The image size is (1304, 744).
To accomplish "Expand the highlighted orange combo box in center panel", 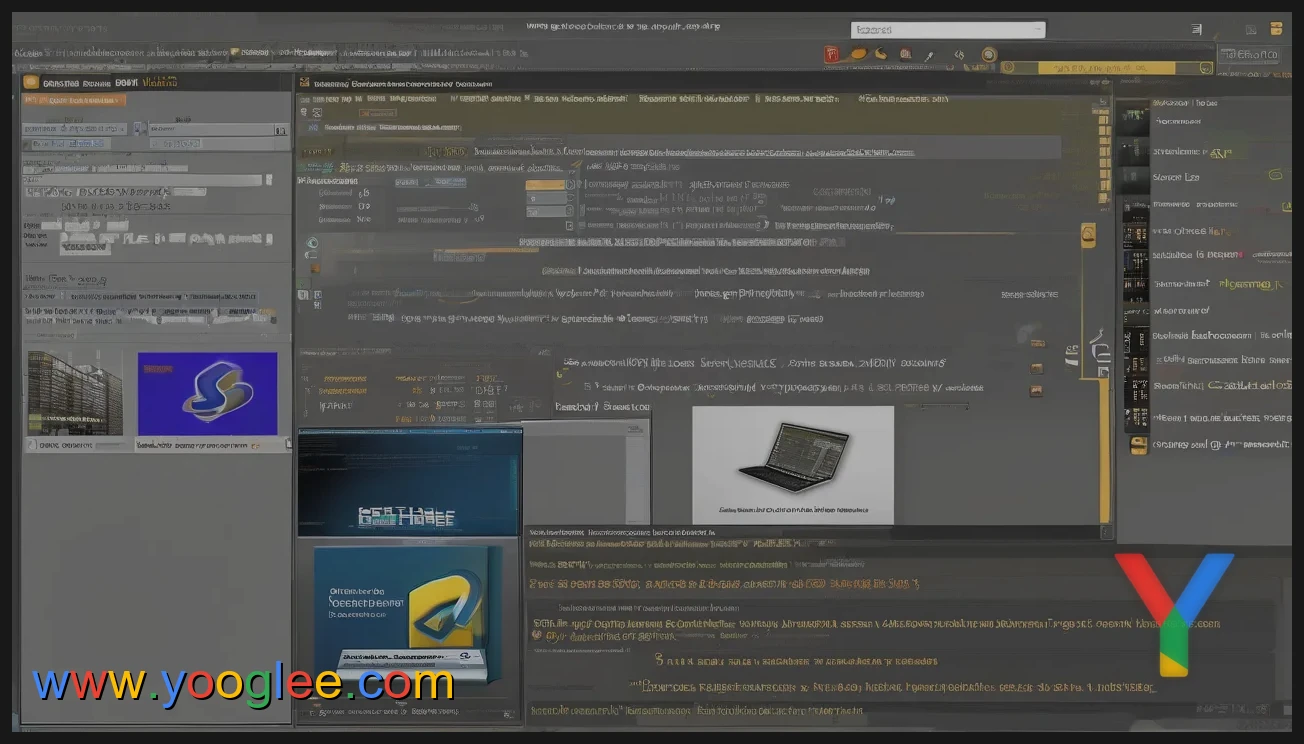I will click(546, 185).
